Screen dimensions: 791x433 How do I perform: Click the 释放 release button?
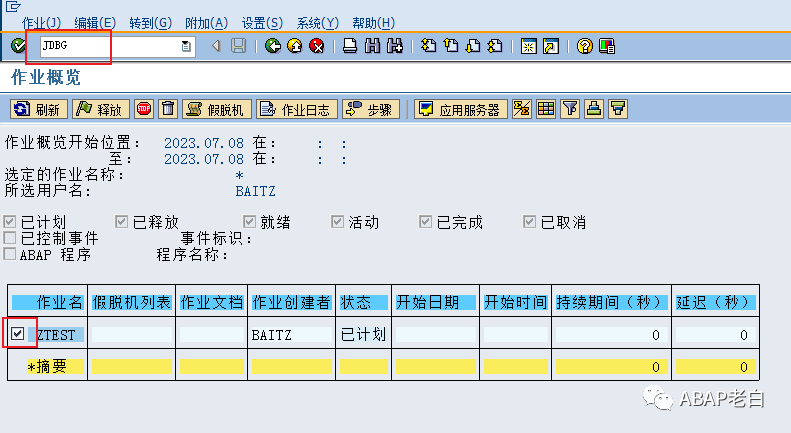[x=101, y=109]
